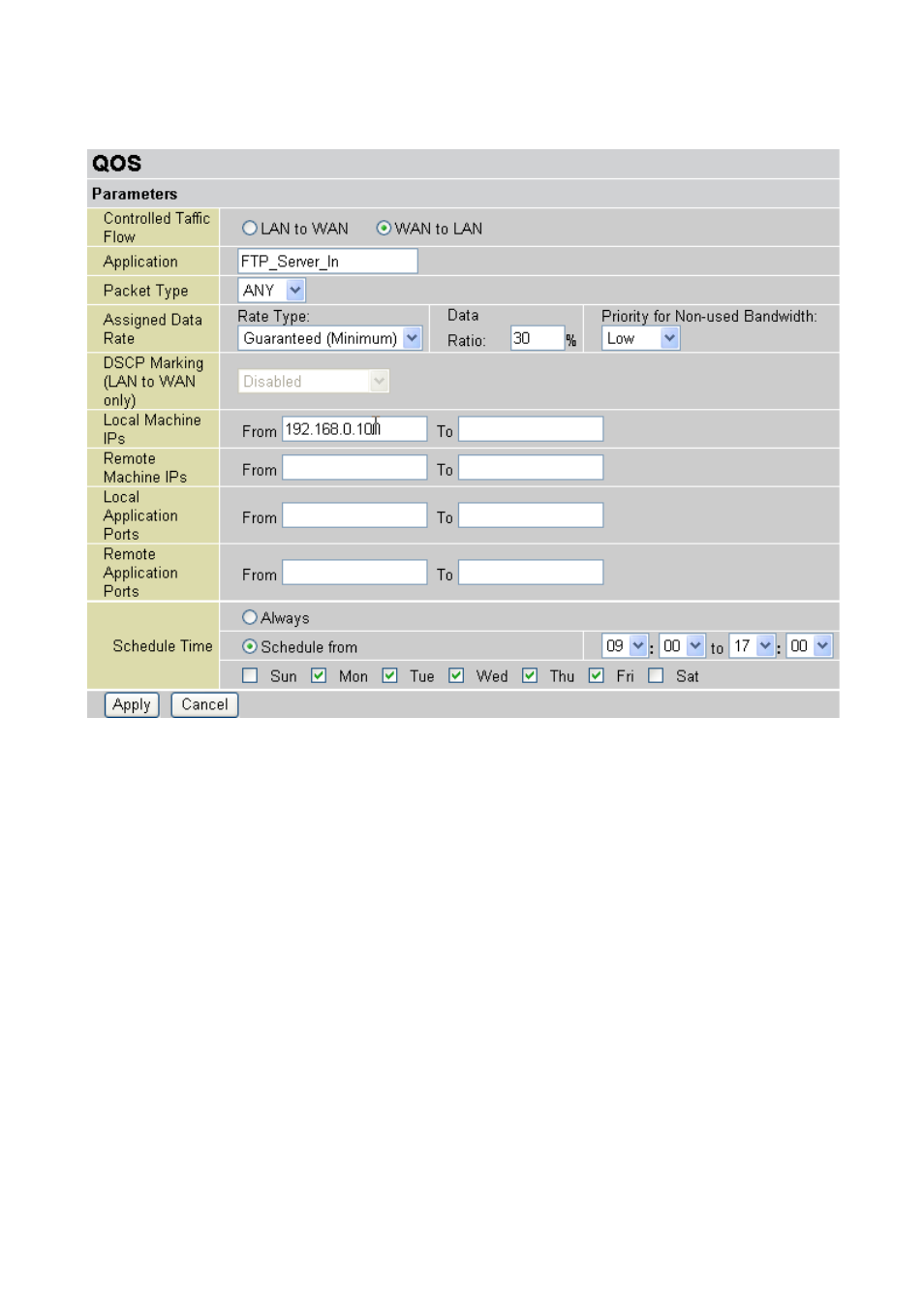
Task: Click the Application name field FTP_Server_In
Action: 327,262
